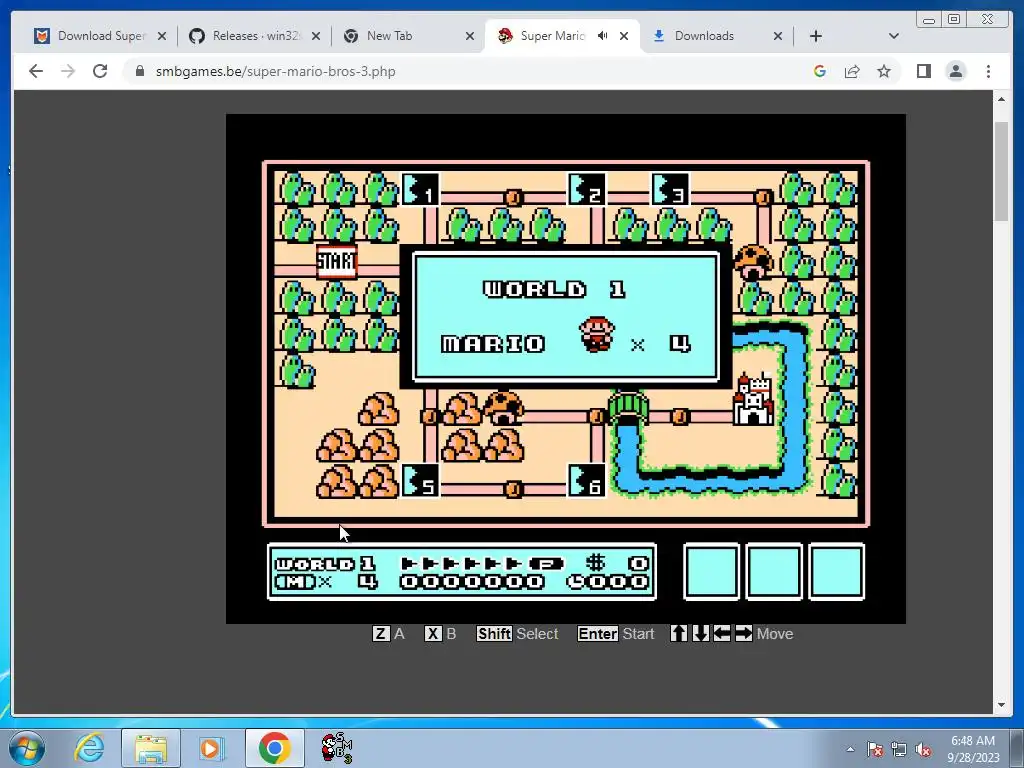Reload the current page
This screenshot has height=768, width=1024.
pos(100,71)
